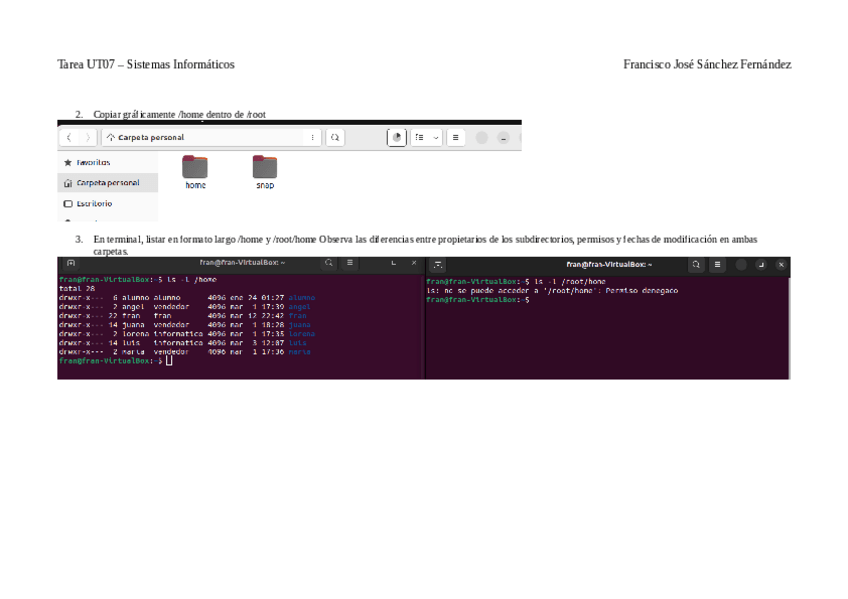848x599 pixels.
Task: Click the back arrow in file manager
Action: pos(69,138)
